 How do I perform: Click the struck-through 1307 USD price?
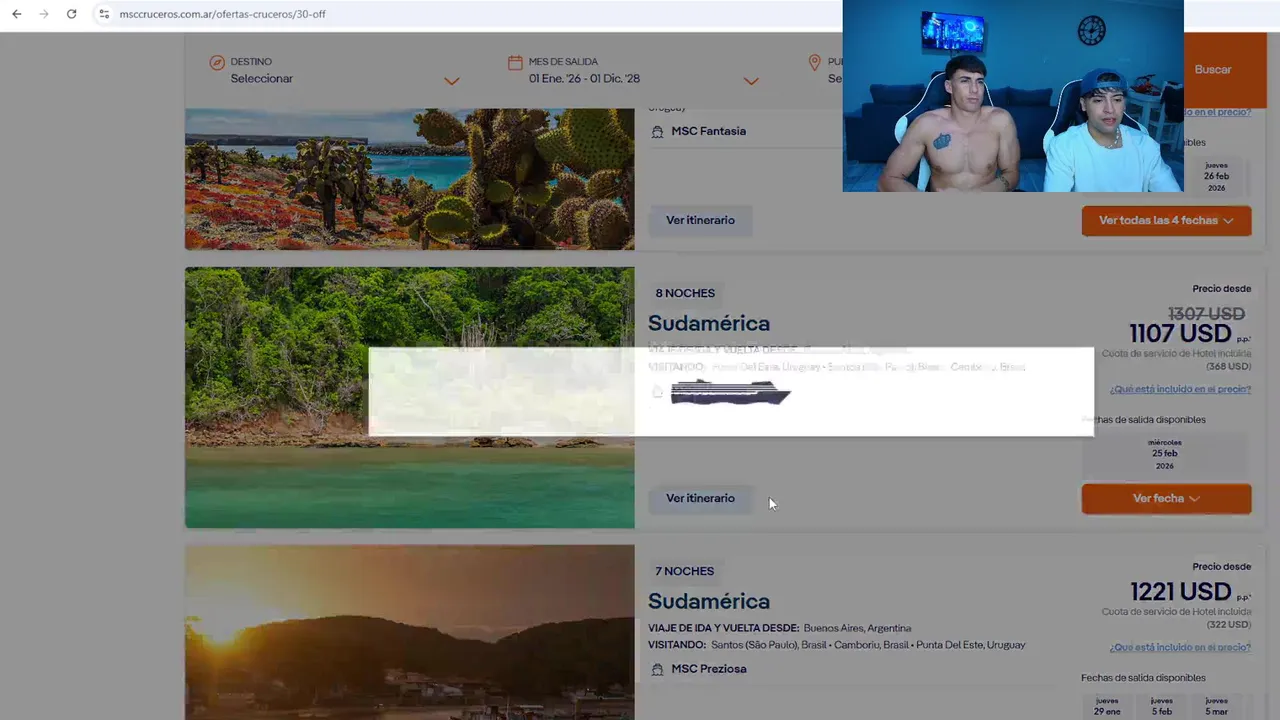pos(1206,314)
